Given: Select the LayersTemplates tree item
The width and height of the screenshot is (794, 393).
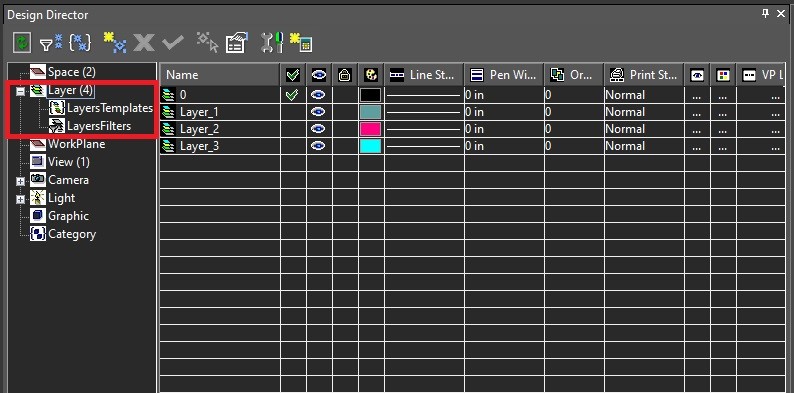Looking at the screenshot, I should click(x=110, y=108).
